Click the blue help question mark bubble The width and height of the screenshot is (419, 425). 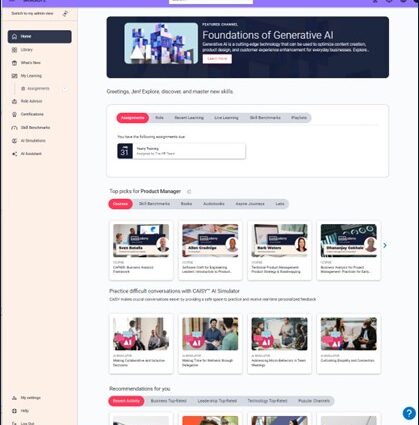tap(409, 413)
